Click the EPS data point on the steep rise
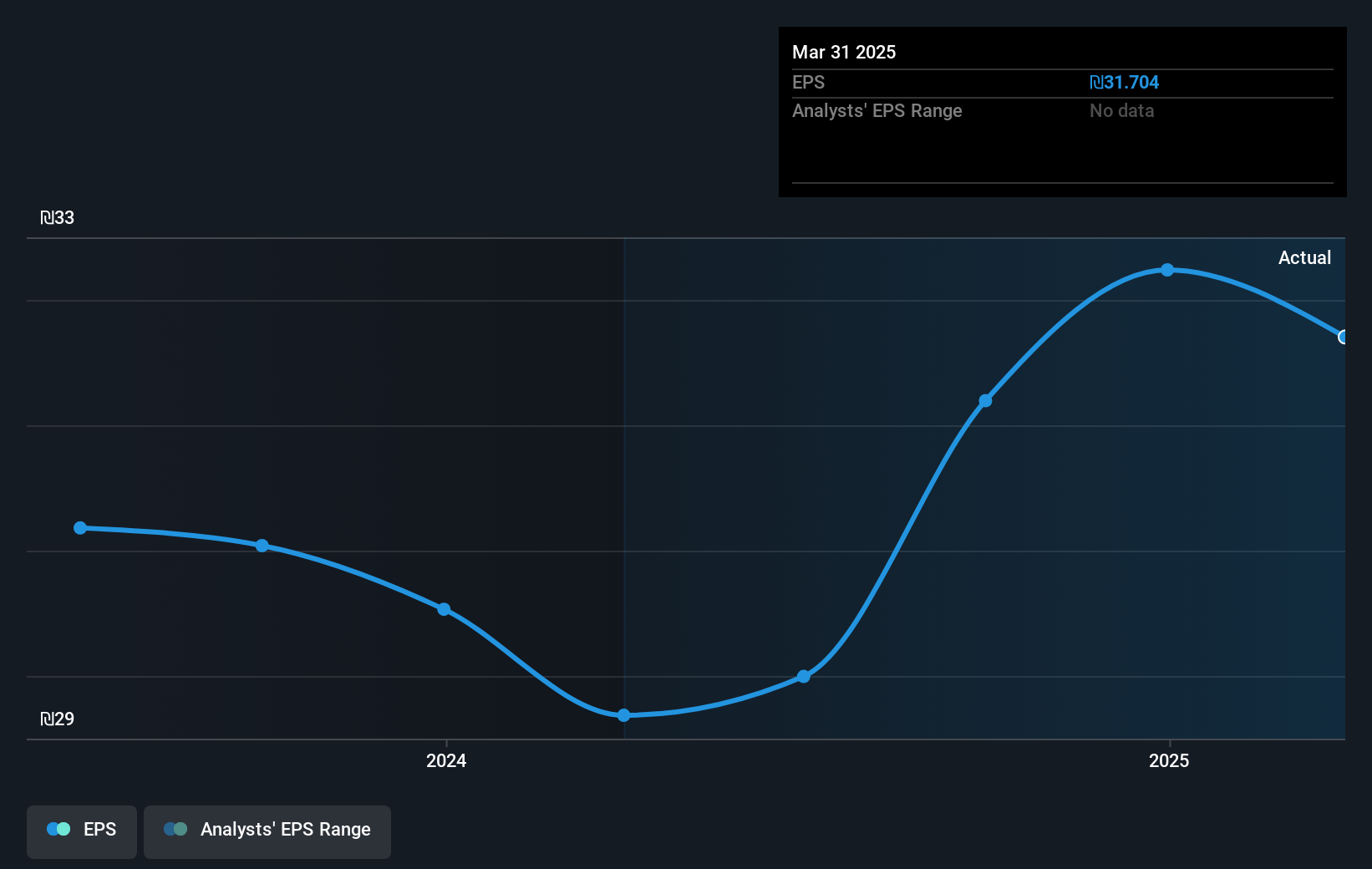The height and width of the screenshot is (869, 1372). (986, 401)
